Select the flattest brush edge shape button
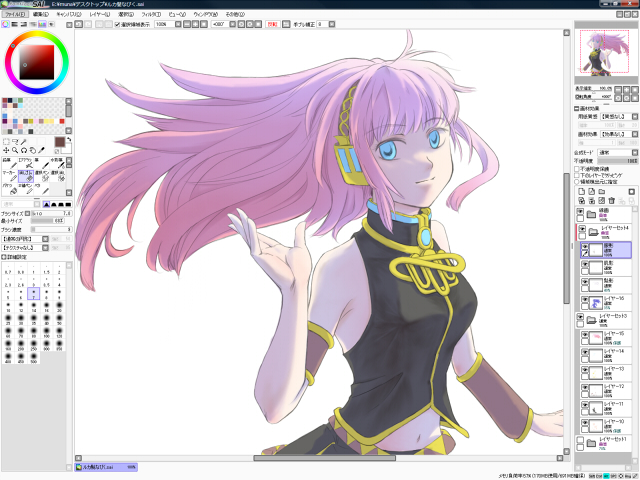 [x=68, y=204]
